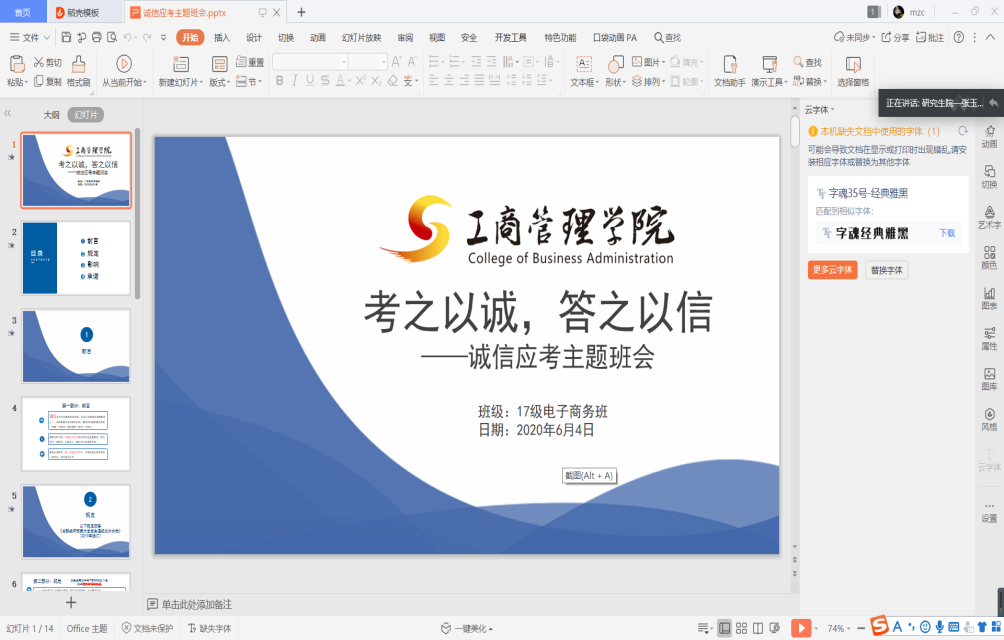Image resolution: width=1004 pixels, height=640 pixels.
Task: Open the 图表 chart side panel icon
Action: click(x=989, y=298)
